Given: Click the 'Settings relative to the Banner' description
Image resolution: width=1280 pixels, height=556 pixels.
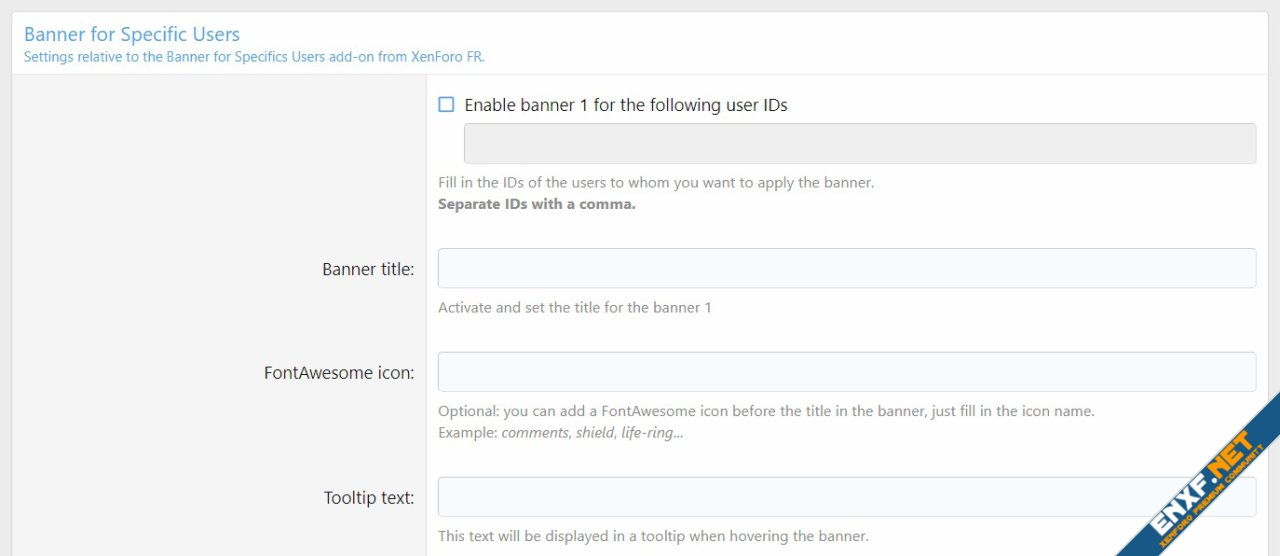Looking at the screenshot, I should point(254,57).
